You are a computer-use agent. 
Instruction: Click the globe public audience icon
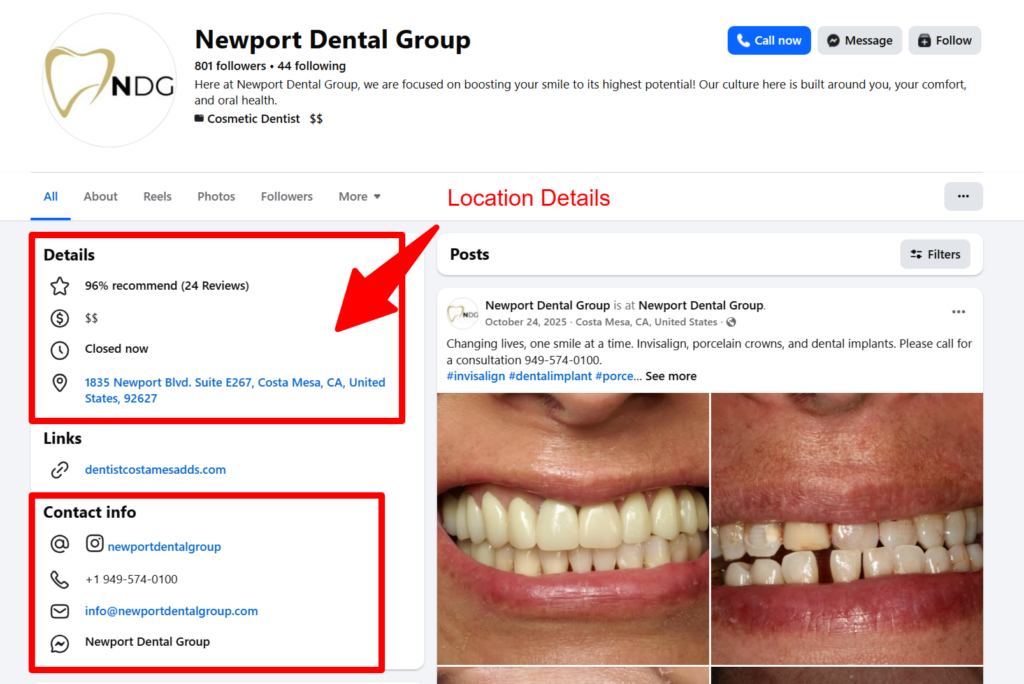click(731, 322)
